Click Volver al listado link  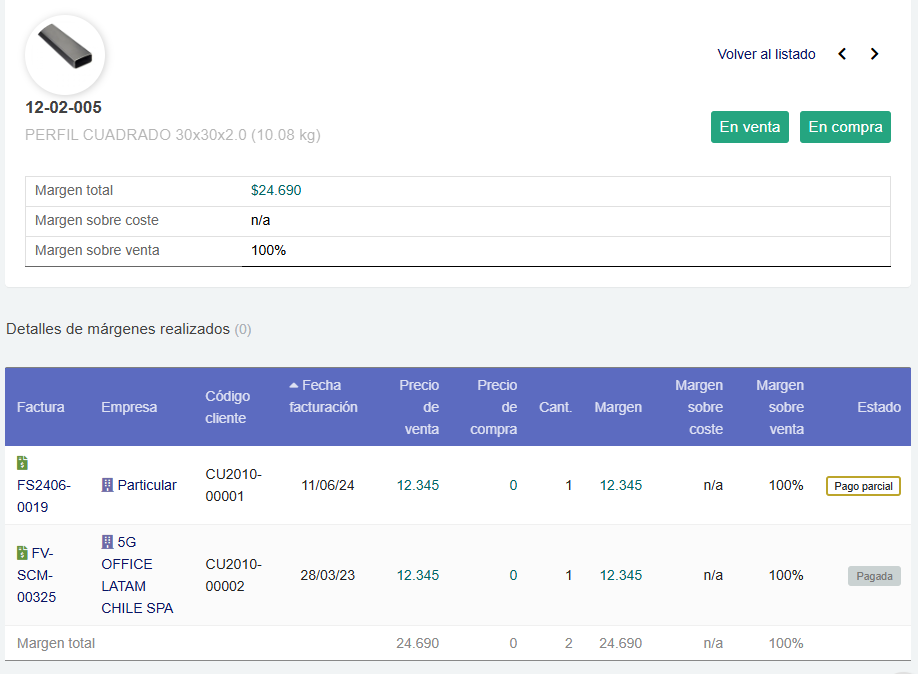click(x=766, y=54)
